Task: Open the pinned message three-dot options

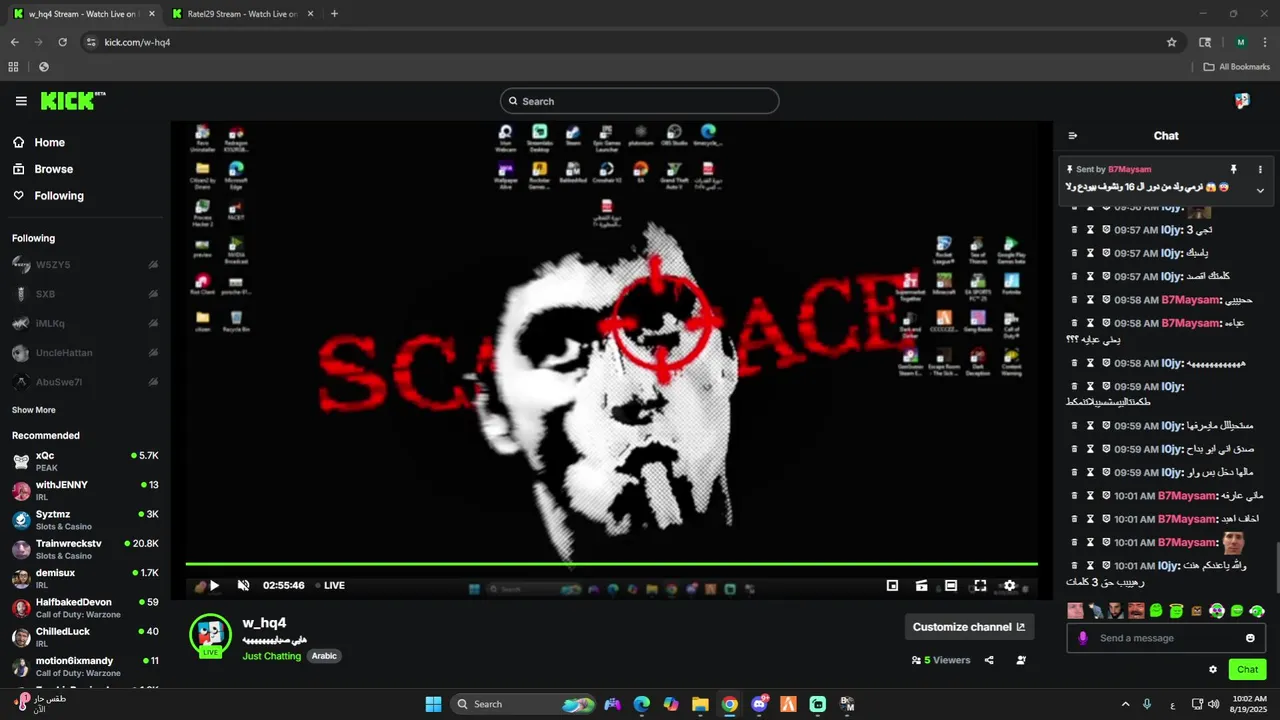Action: (x=1260, y=170)
